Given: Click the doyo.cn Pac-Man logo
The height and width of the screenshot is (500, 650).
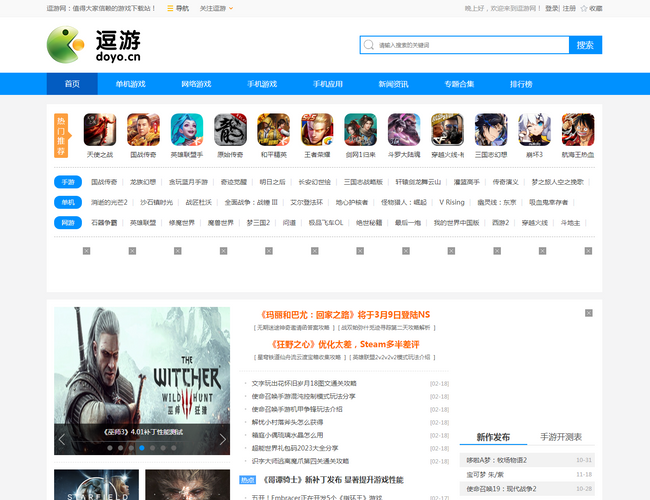Looking at the screenshot, I should [x=65, y=45].
